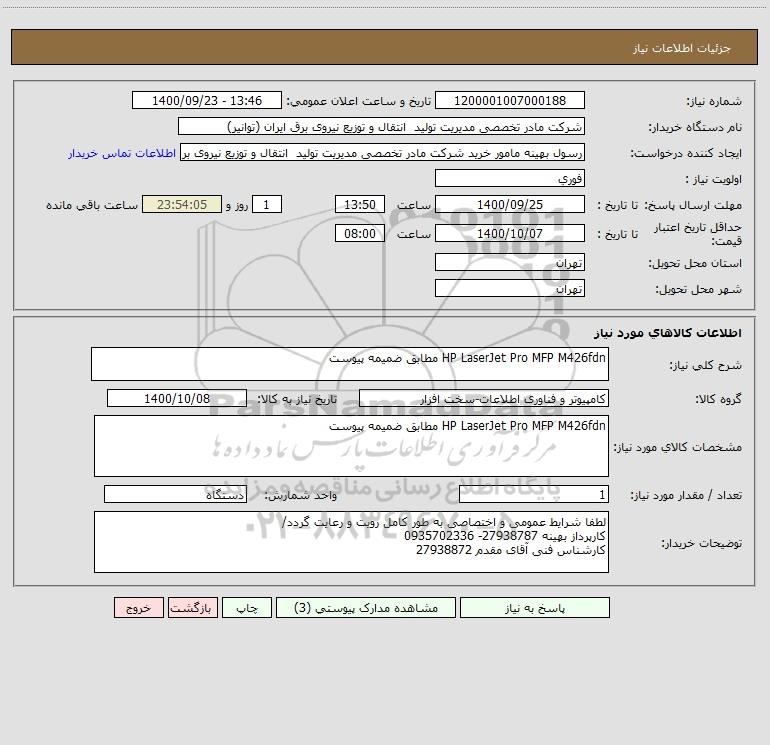The width and height of the screenshot is (770, 745).
Task: Click the text ساعت باقی مانده
Action: 92,205
